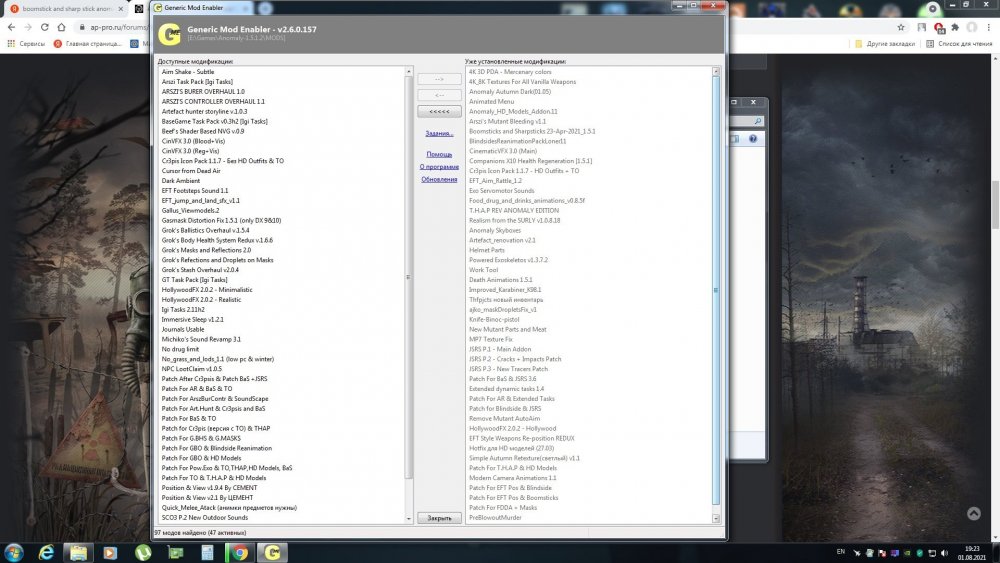1000x563 pixels.
Task: Open the Помощь help link
Action: (439, 154)
